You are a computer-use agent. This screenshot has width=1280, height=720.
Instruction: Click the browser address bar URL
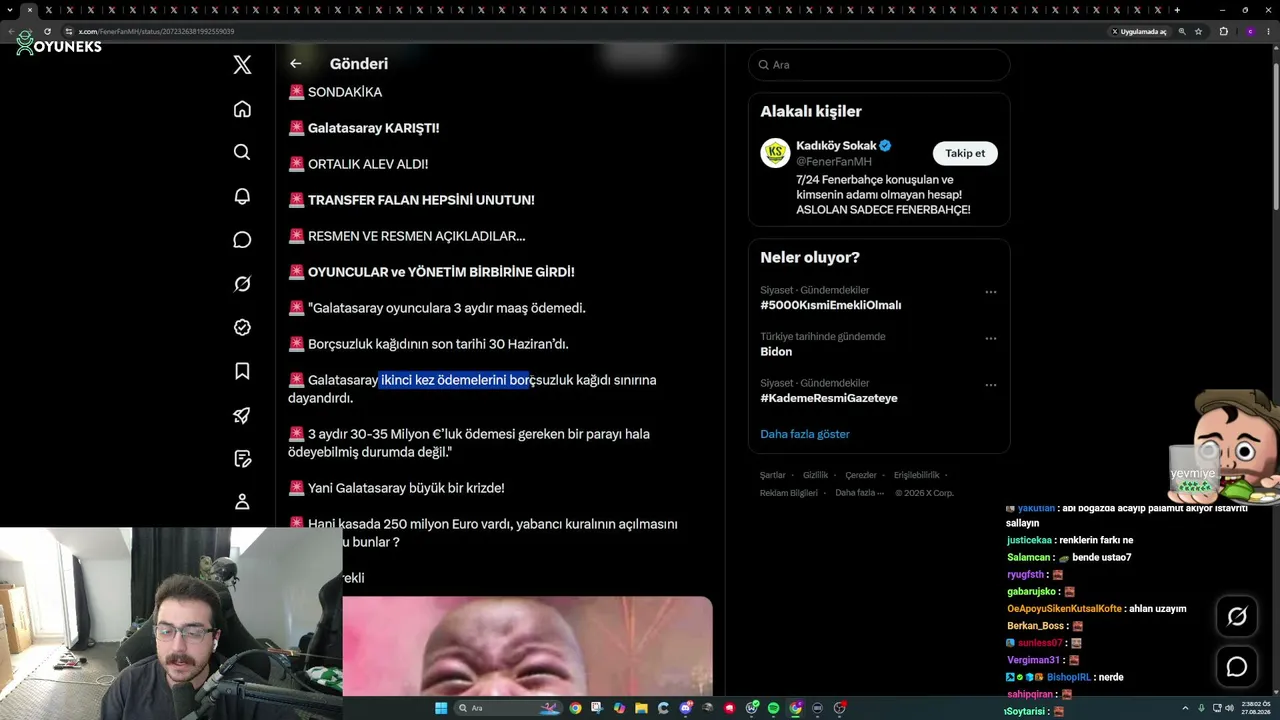pyautogui.click(x=157, y=31)
